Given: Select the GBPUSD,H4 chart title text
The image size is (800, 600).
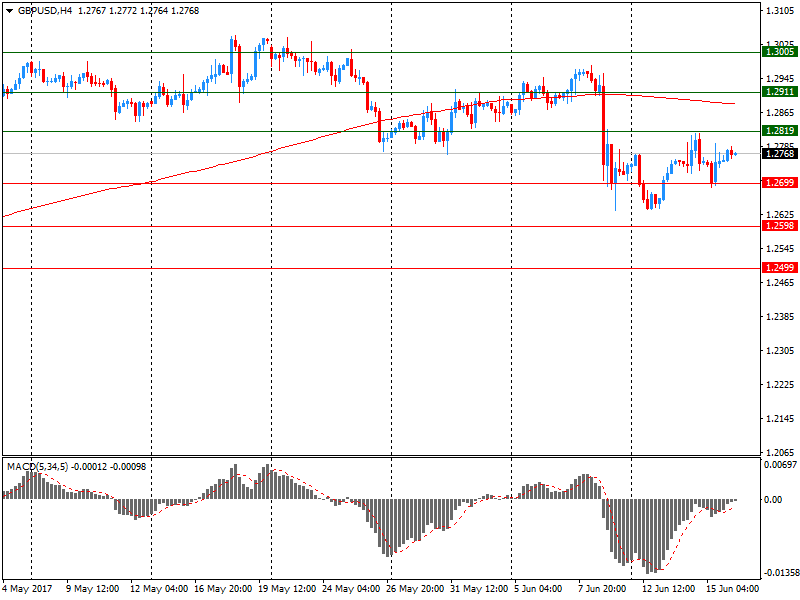Looking at the screenshot, I should pos(45,11).
